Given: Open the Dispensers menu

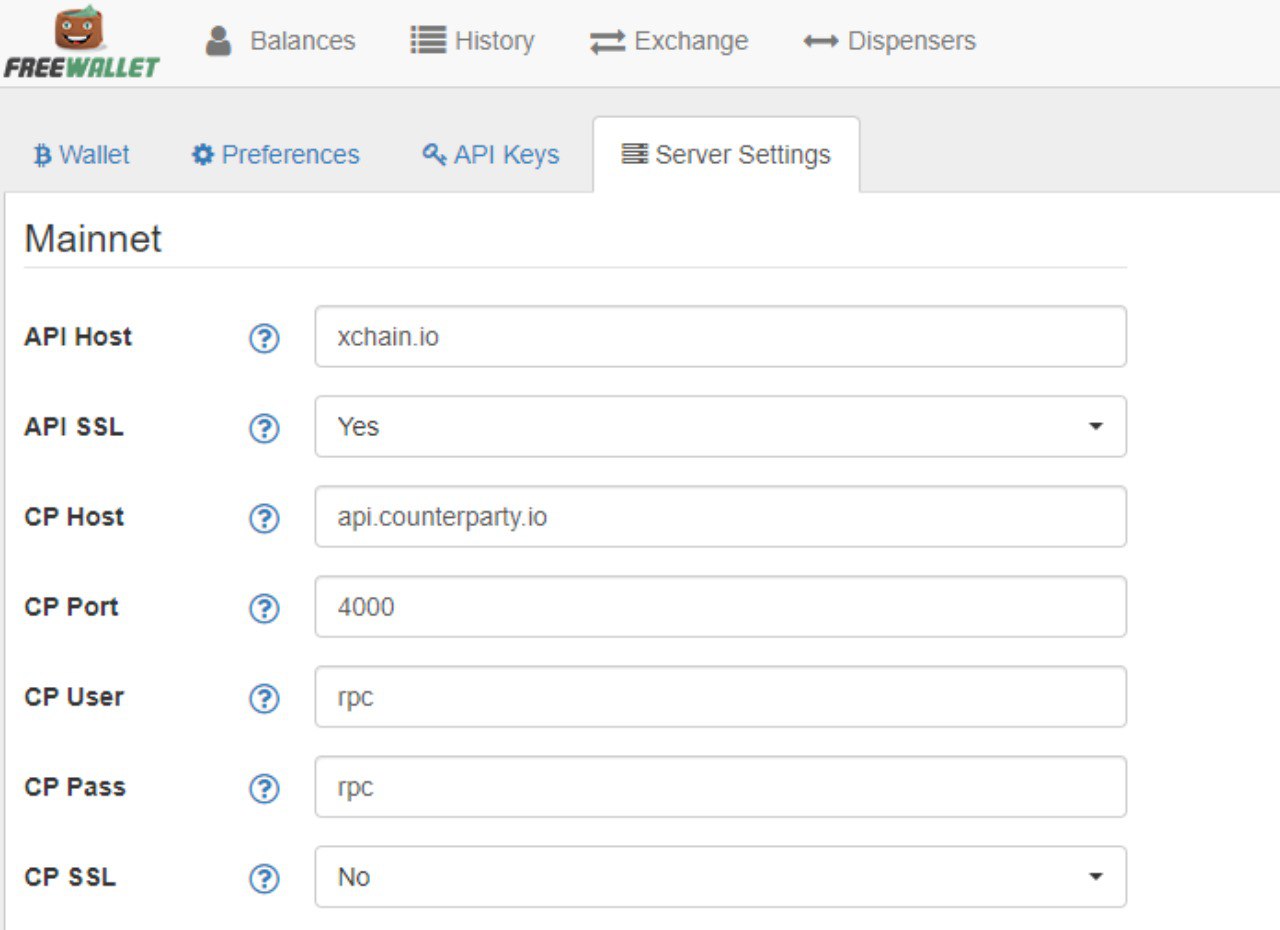Looking at the screenshot, I should 889,41.
